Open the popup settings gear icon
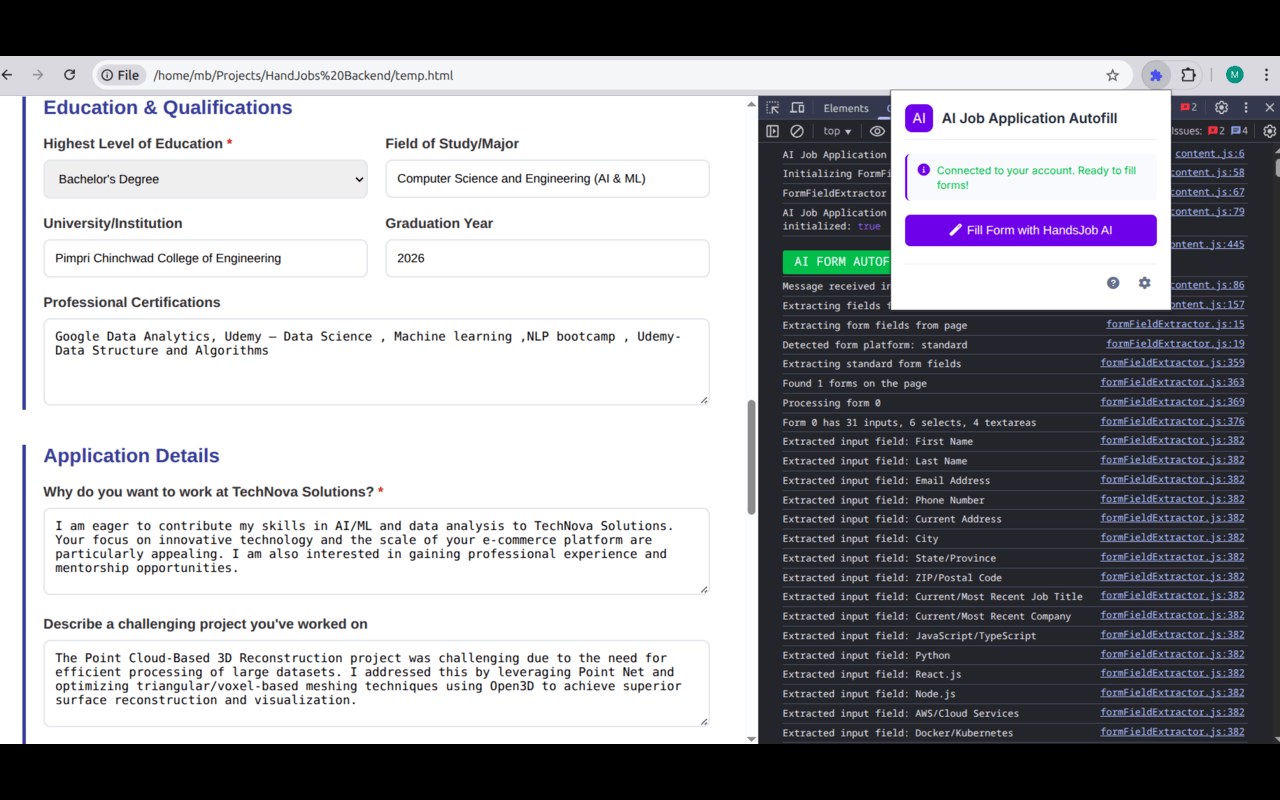 (1144, 283)
